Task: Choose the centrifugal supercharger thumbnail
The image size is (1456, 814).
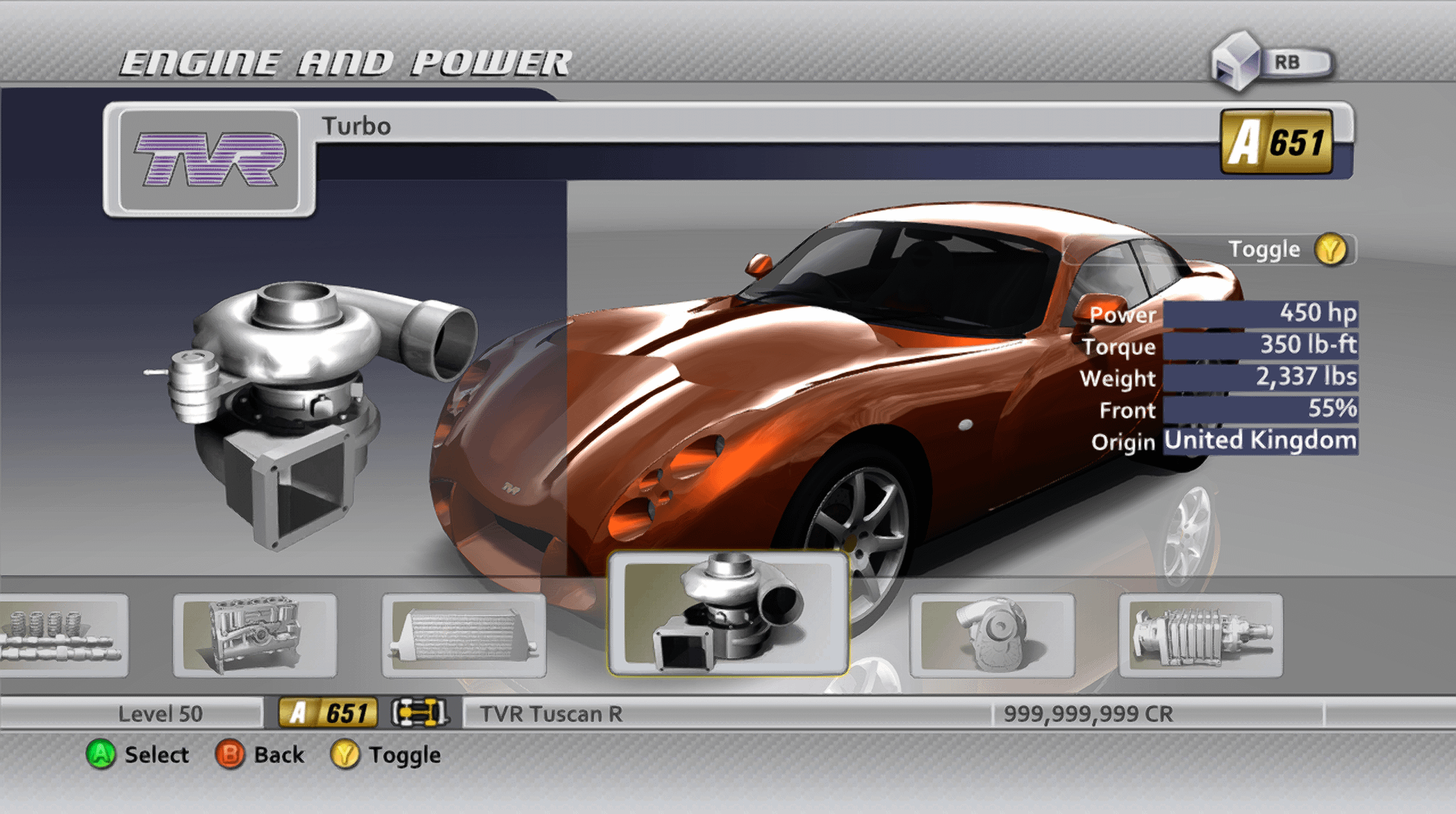Action: click(x=993, y=635)
